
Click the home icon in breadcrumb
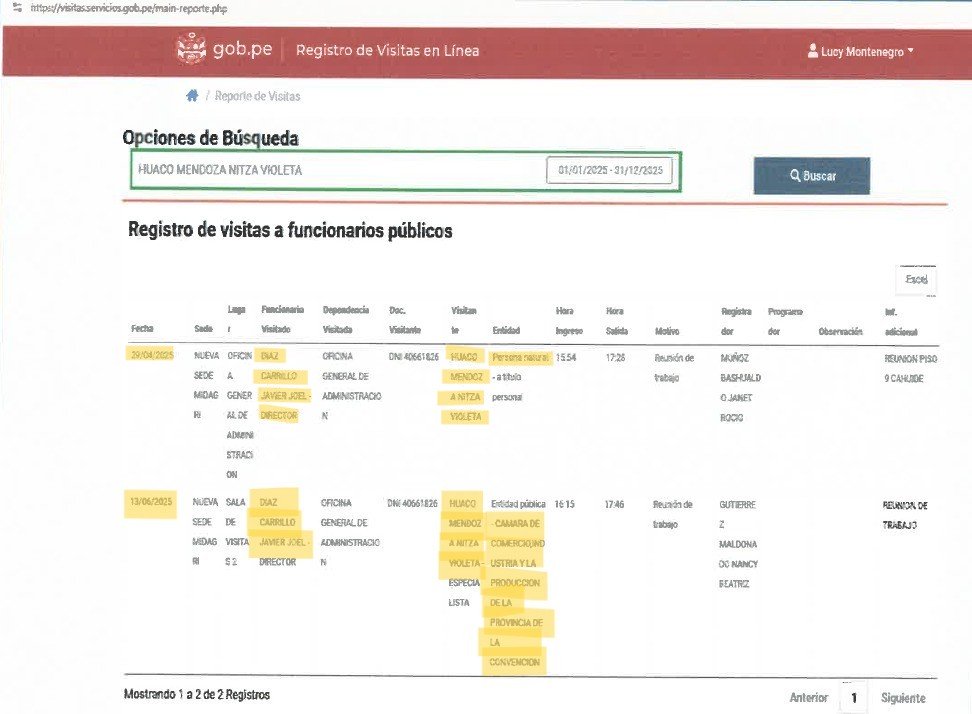tap(191, 96)
